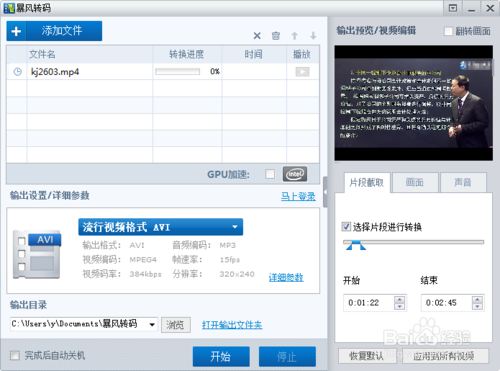The width and height of the screenshot is (500, 371).
Task: Enable the GPU加速 checkbox
Action: (x=270, y=174)
